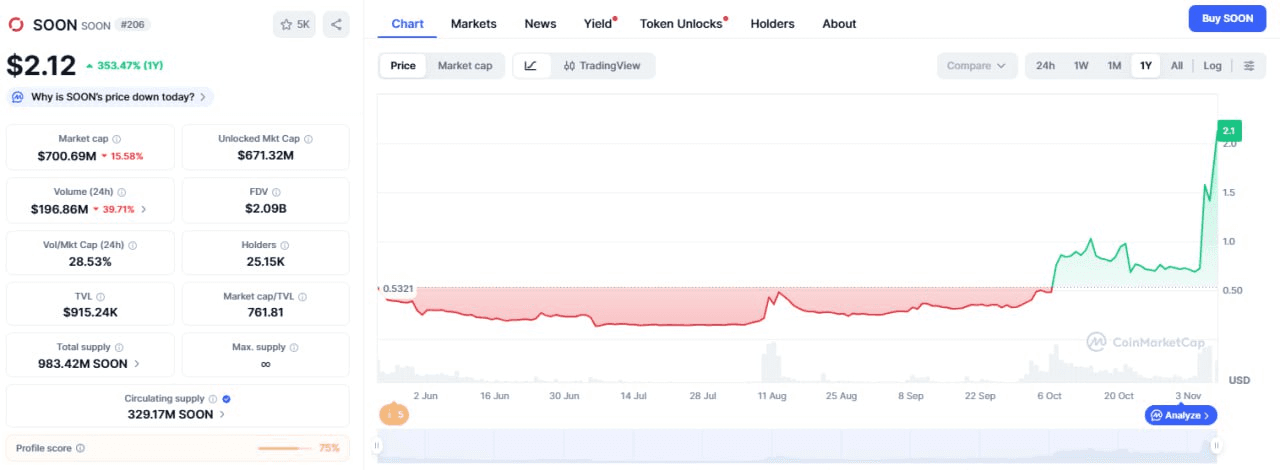1280x470 pixels.
Task: Open the Compare dropdown
Action: [977, 66]
